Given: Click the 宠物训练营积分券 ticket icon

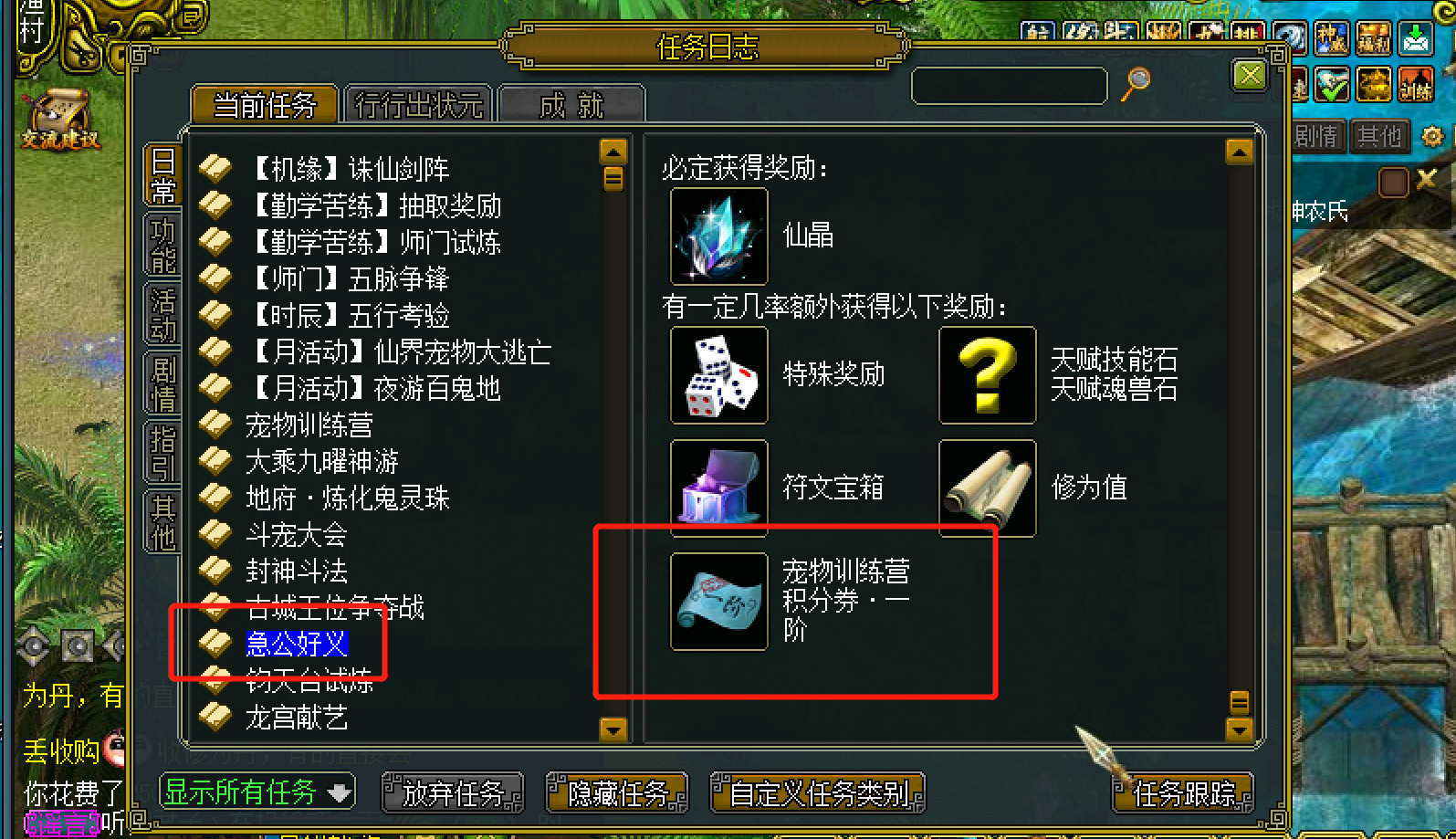Looking at the screenshot, I should point(719,602).
